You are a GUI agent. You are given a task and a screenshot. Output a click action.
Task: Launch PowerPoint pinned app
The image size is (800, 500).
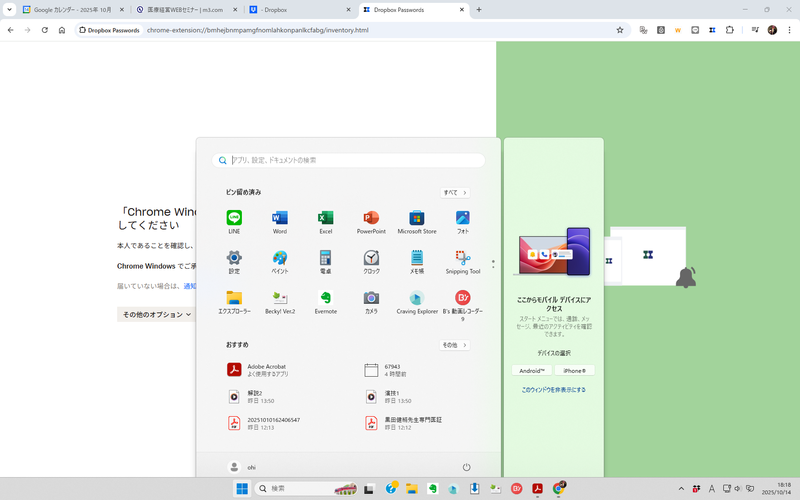click(371, 222)
